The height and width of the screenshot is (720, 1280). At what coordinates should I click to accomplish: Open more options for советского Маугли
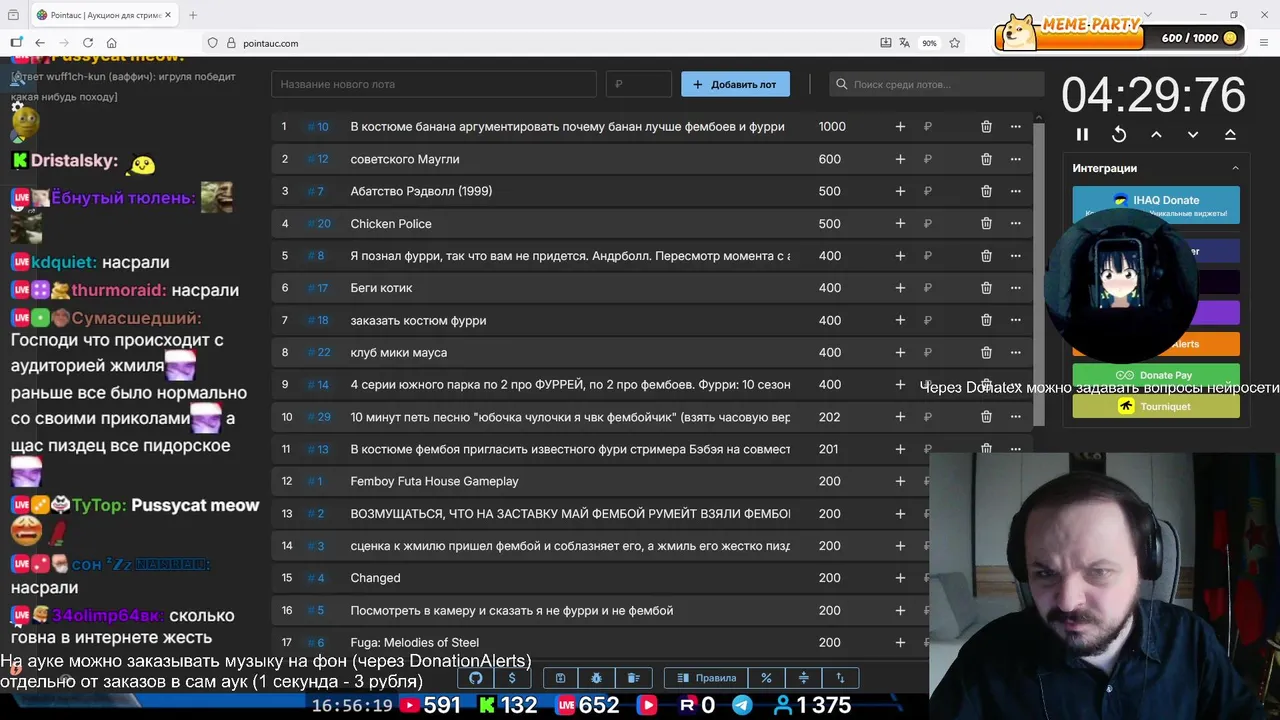click(1016, 159)
